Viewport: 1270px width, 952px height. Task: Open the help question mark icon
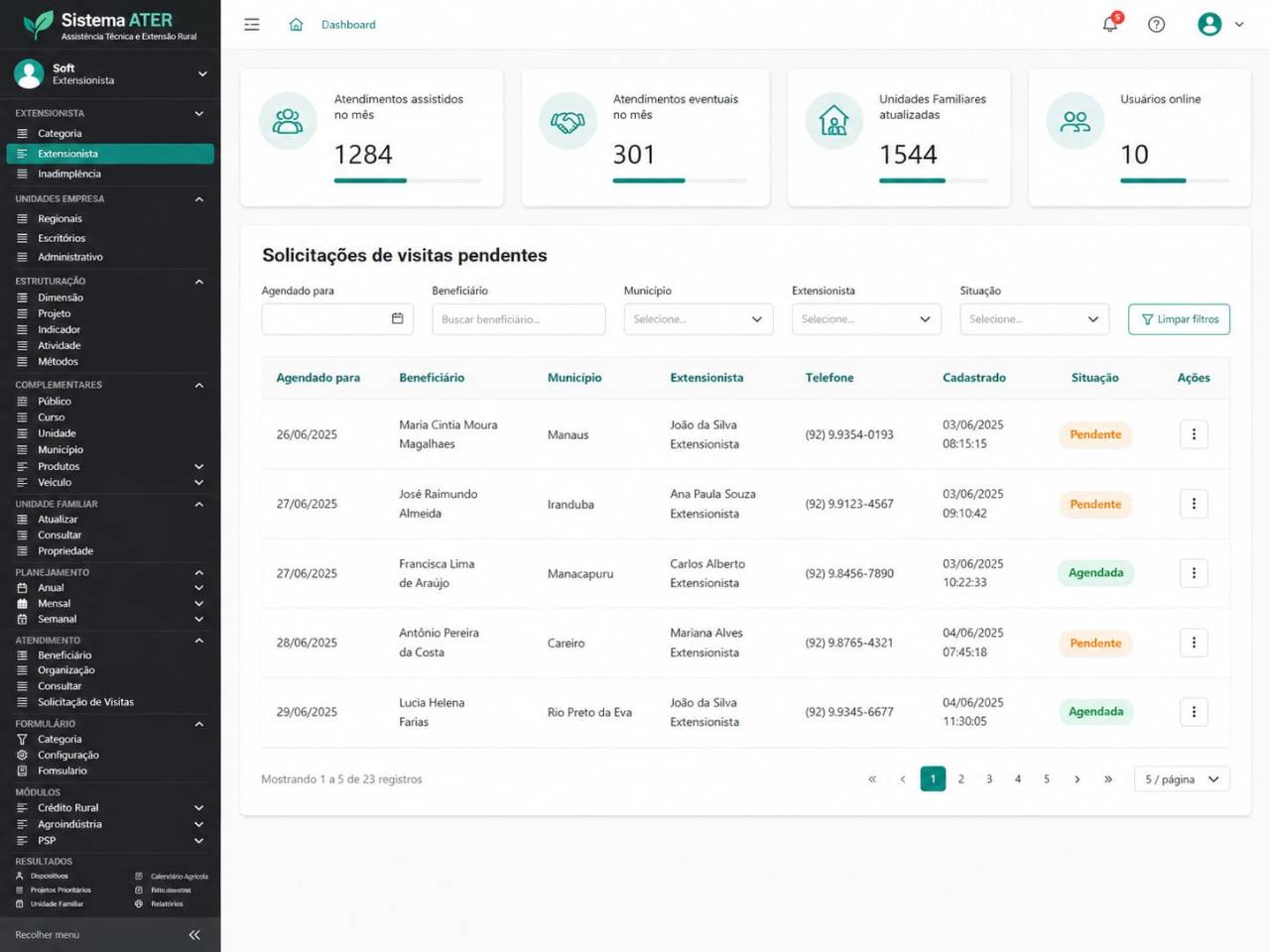point(1156,25)
